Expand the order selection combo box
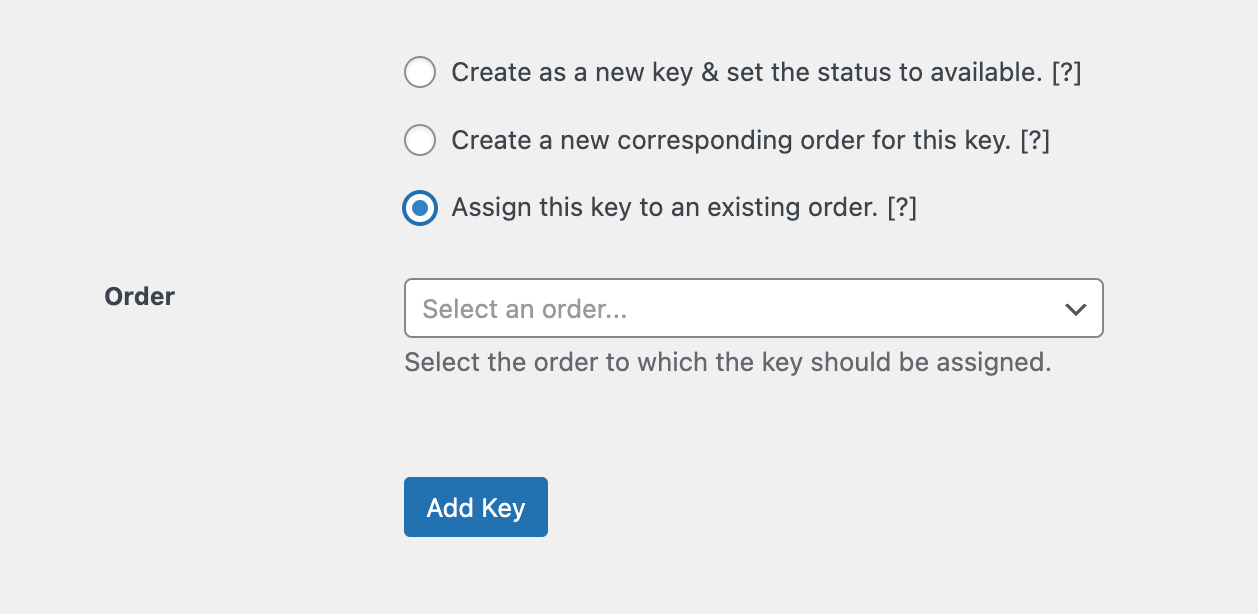 753,308
